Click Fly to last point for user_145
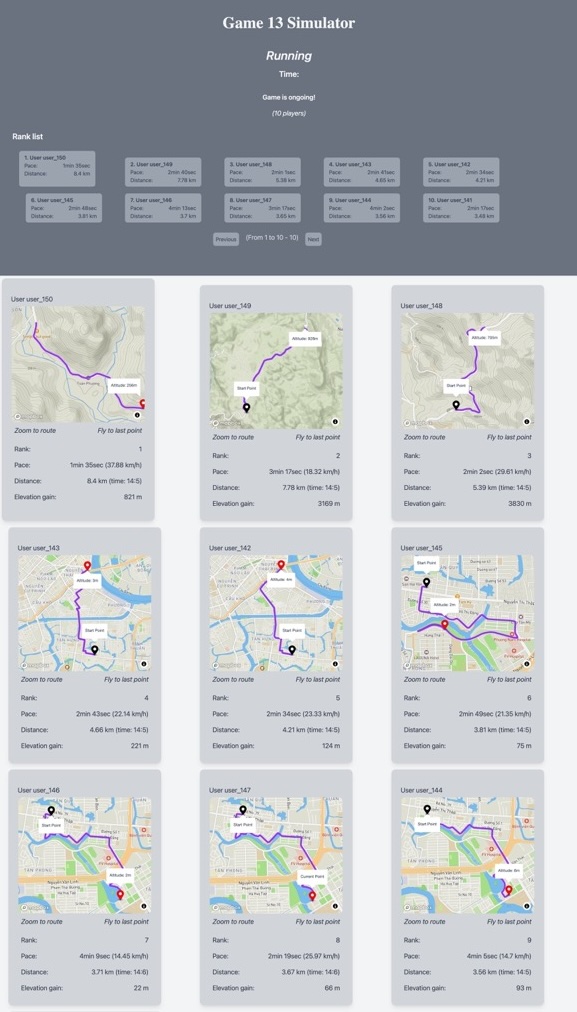Screen dimensions: 577x1012 [x=509, y=679]
